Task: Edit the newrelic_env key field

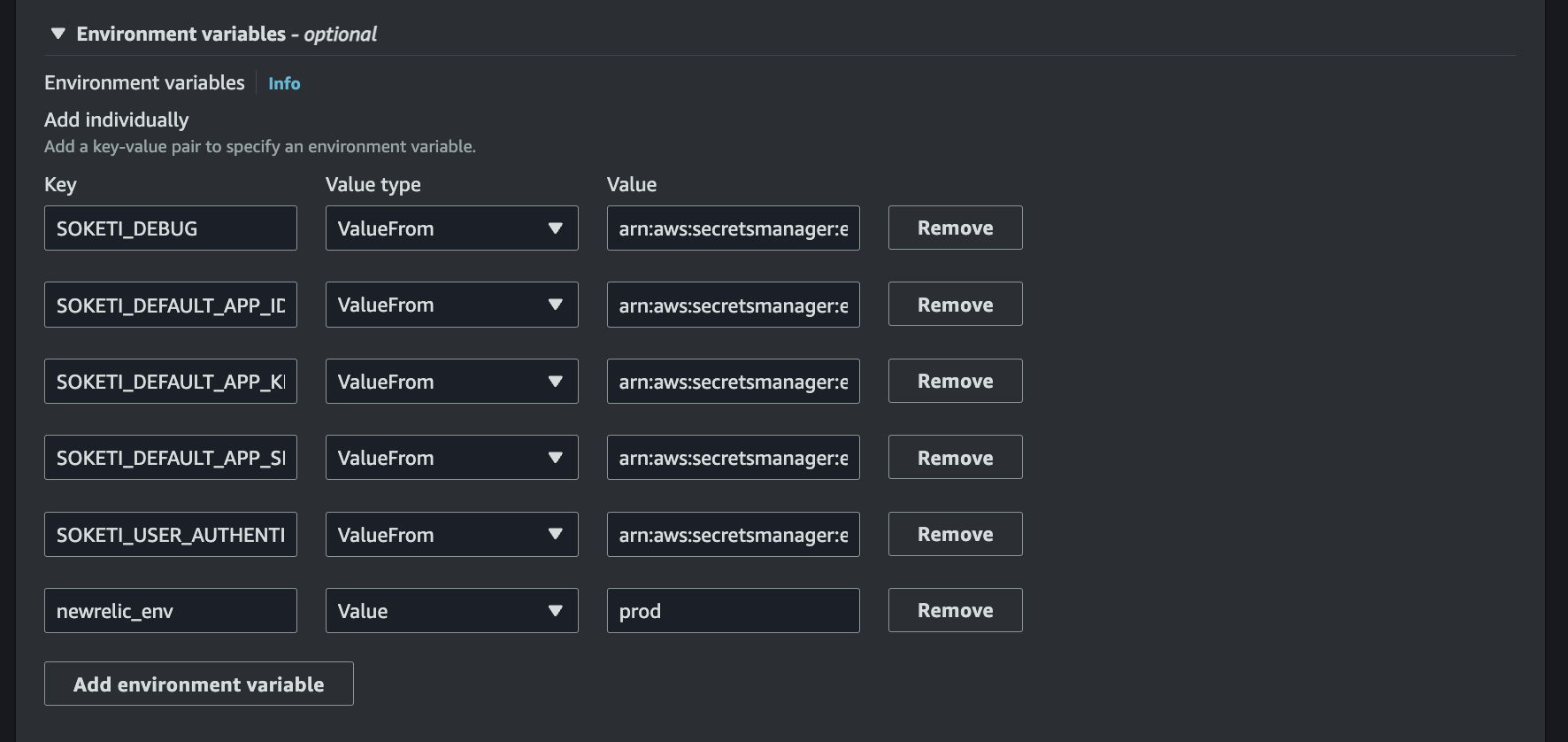Action: click(171, 611)
